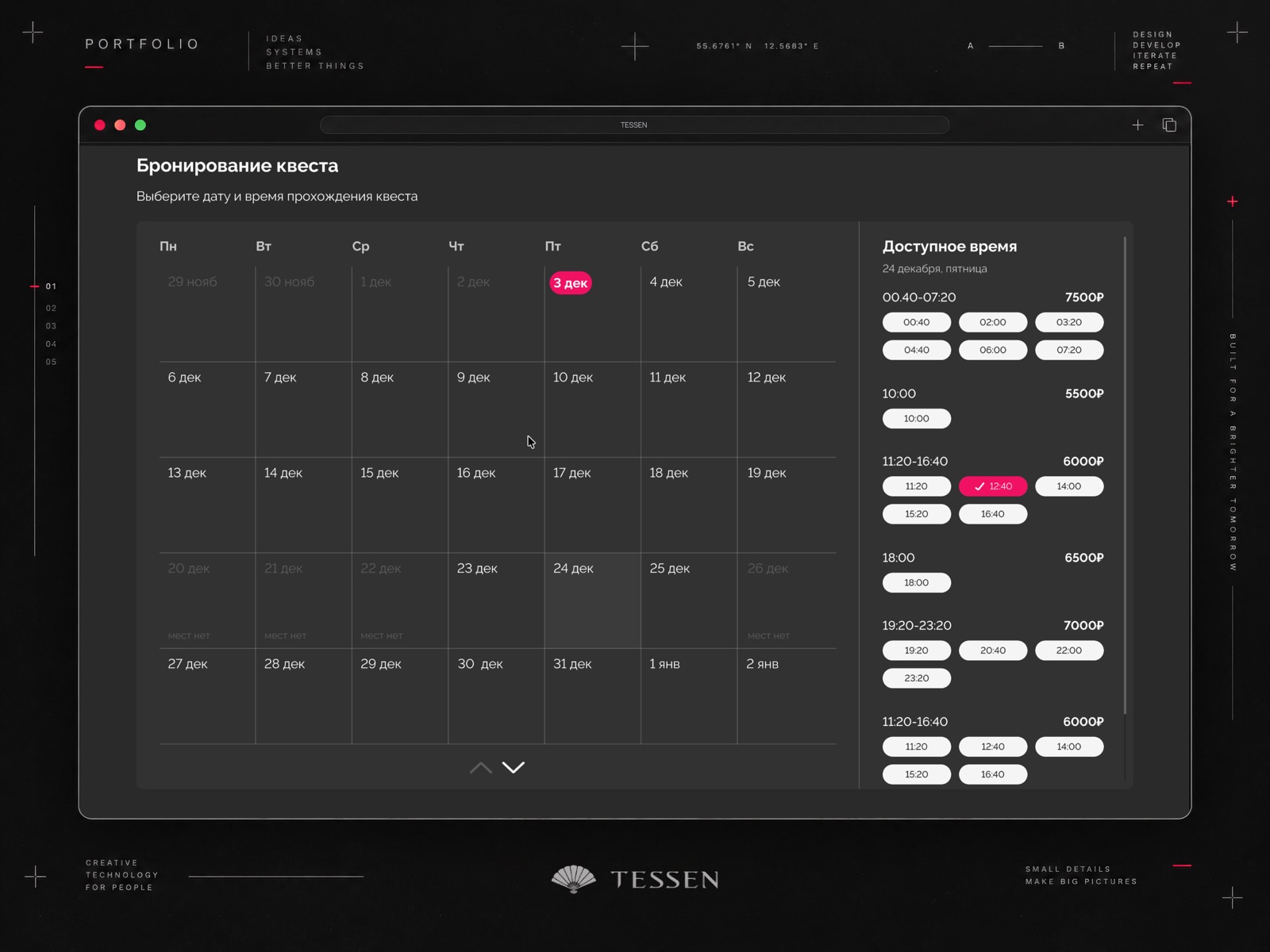1270x952 pixels.
Task: Select the 22:00 time slot
Action: click(1069, 651)
